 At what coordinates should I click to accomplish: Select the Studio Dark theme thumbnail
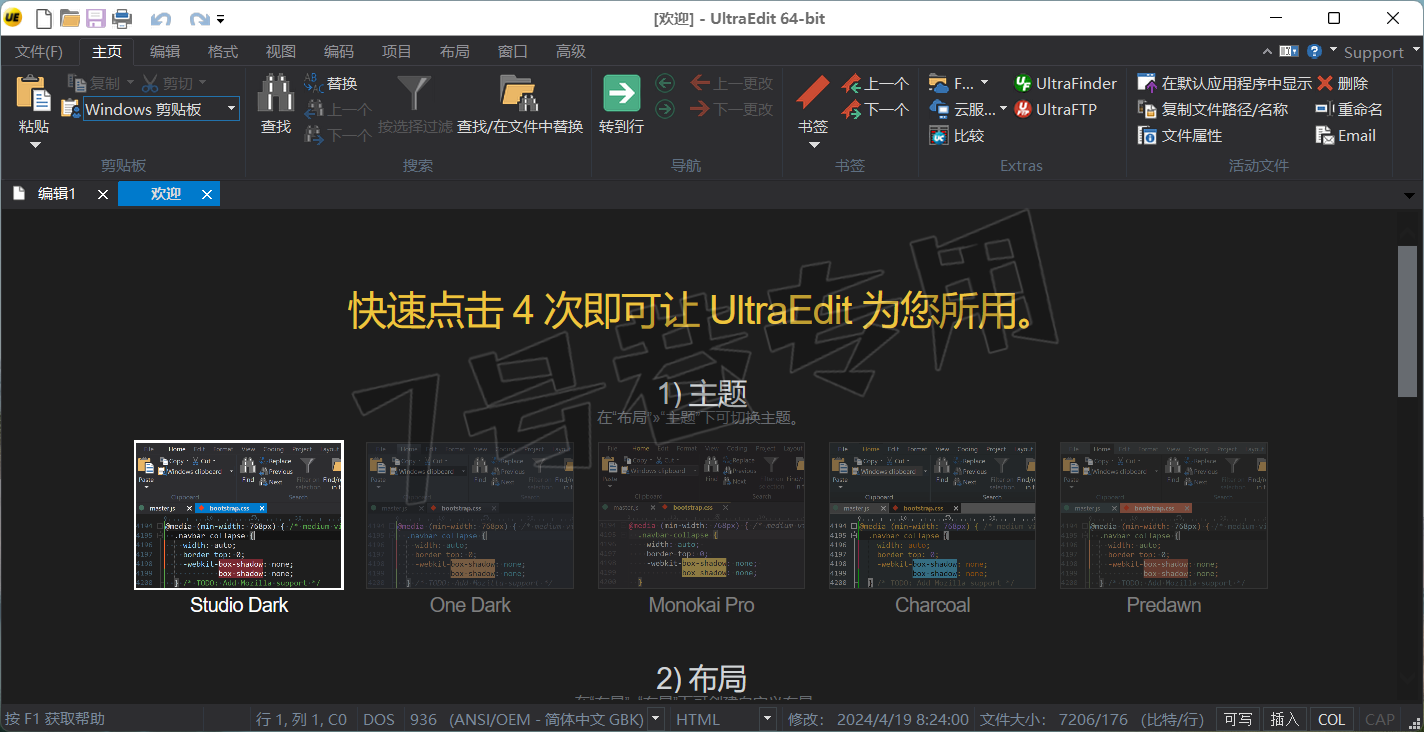click(239, 515)
